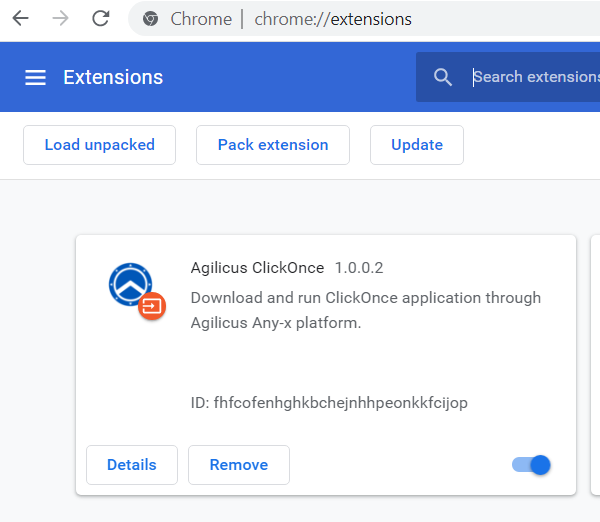Click the Agilicus ClickOnce extension name

click(x=258, y=268)
